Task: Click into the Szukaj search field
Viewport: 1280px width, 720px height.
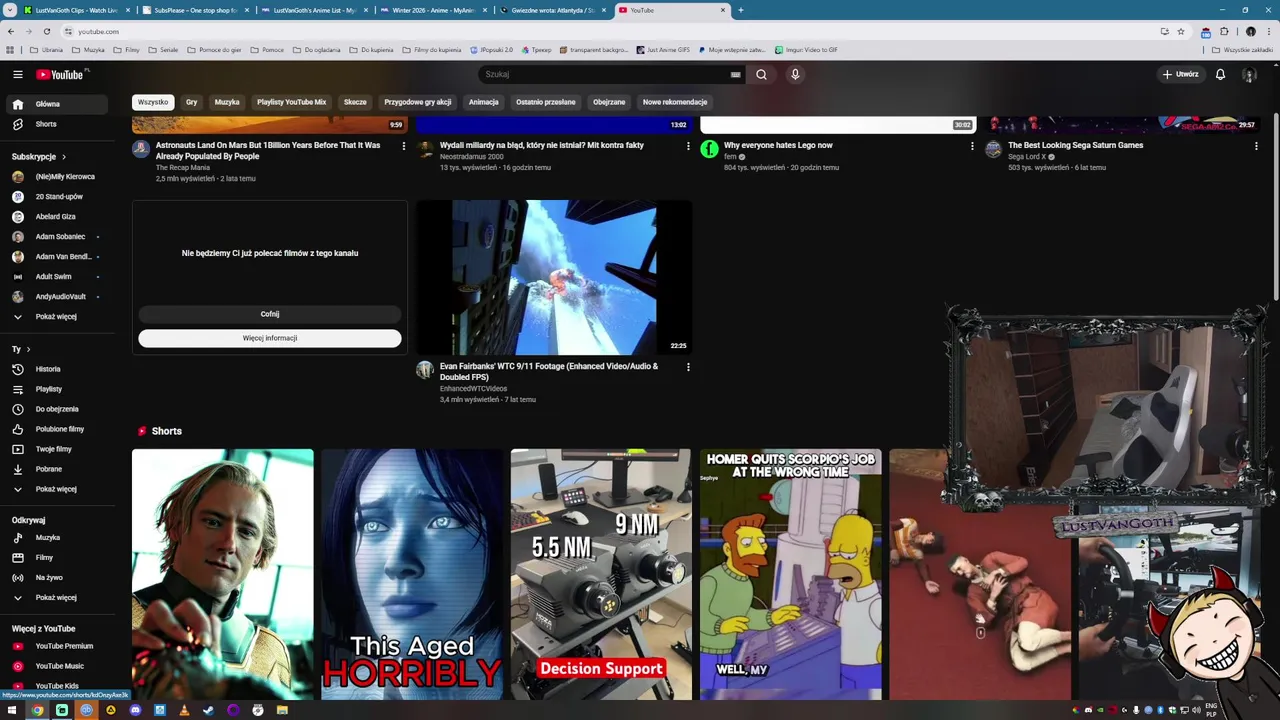Action: coord(605,74)
